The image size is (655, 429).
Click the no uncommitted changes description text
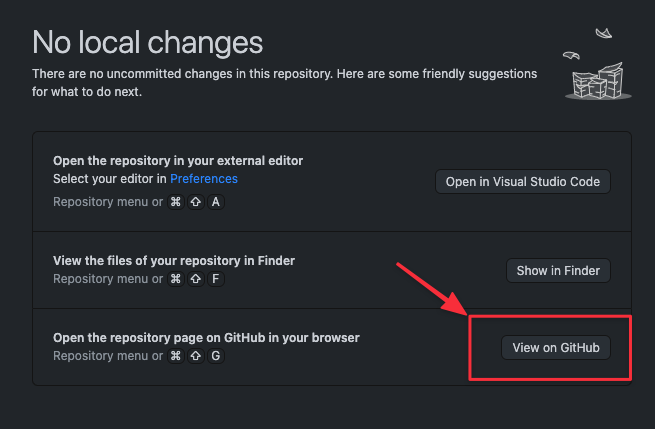point(284,83)
